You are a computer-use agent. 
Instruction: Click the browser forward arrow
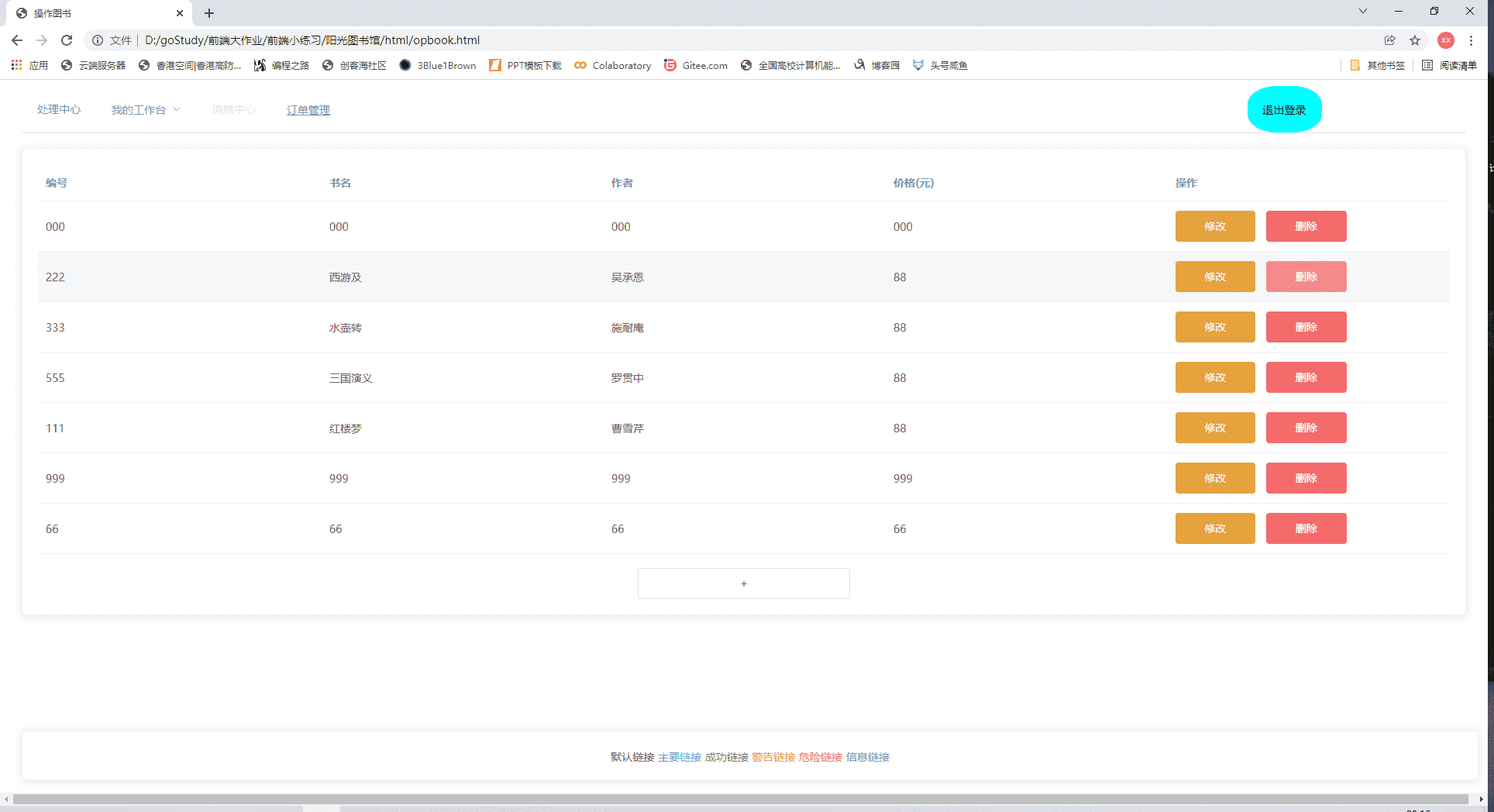pyautogui.click(x=42, y=40)
